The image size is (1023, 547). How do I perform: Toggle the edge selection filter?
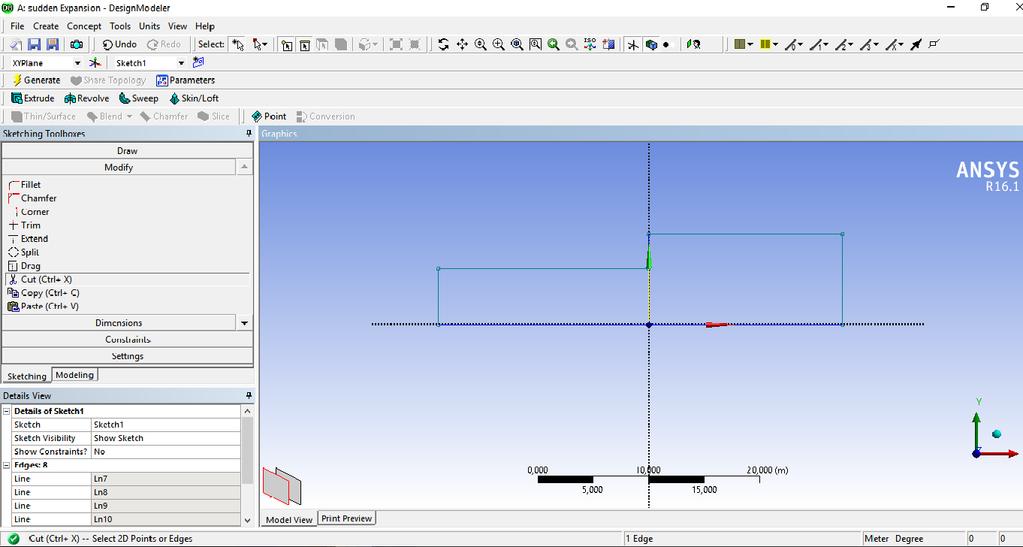coord(305,44)
